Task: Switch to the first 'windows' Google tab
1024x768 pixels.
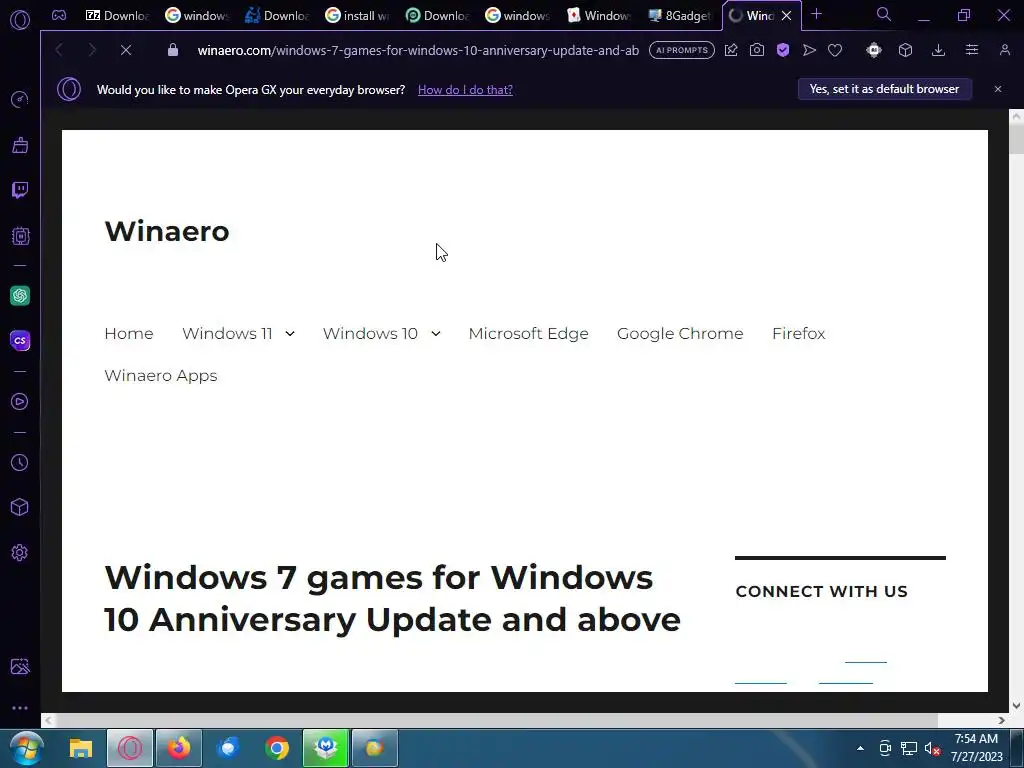Action: (x=198, y=15)
